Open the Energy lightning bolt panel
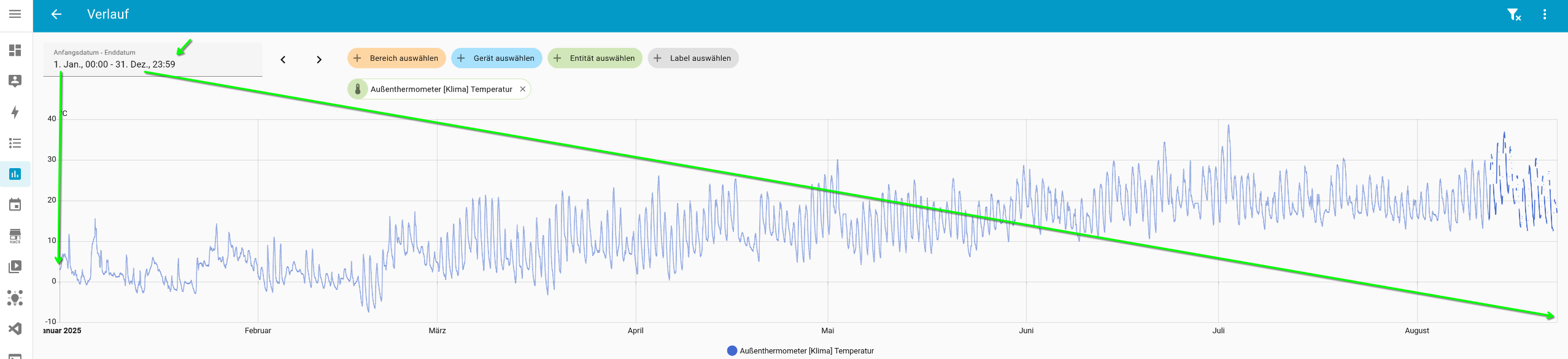Viewport: 1568px width, 359px height. (15, 112)
